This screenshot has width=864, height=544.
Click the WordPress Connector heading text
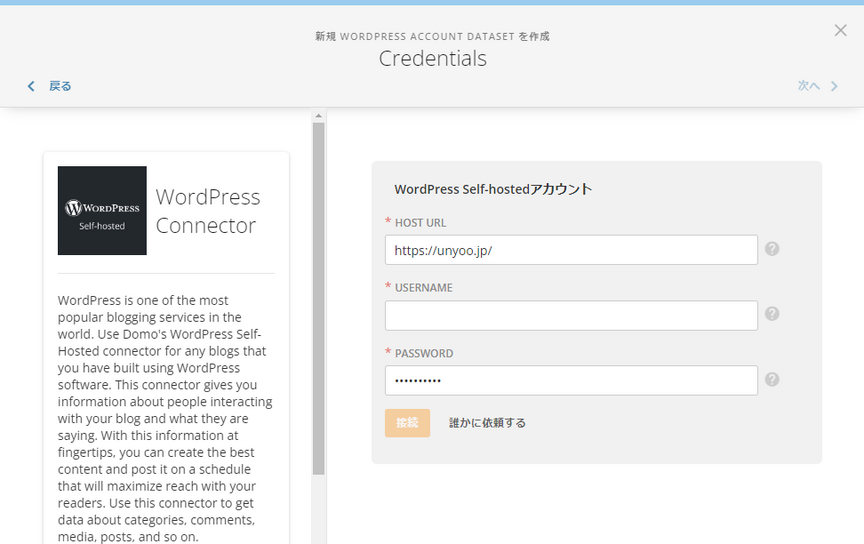208,211
